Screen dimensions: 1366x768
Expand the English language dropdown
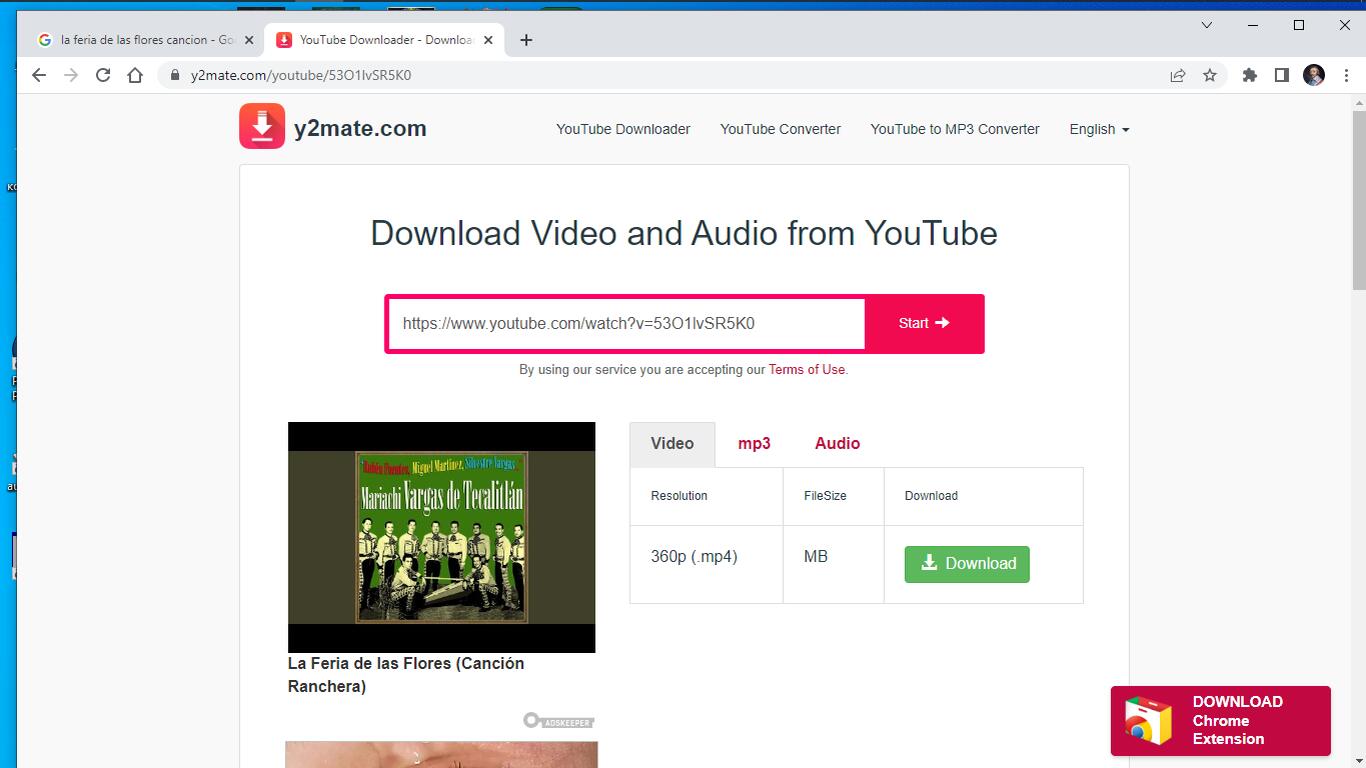[x=1099, y=129]
